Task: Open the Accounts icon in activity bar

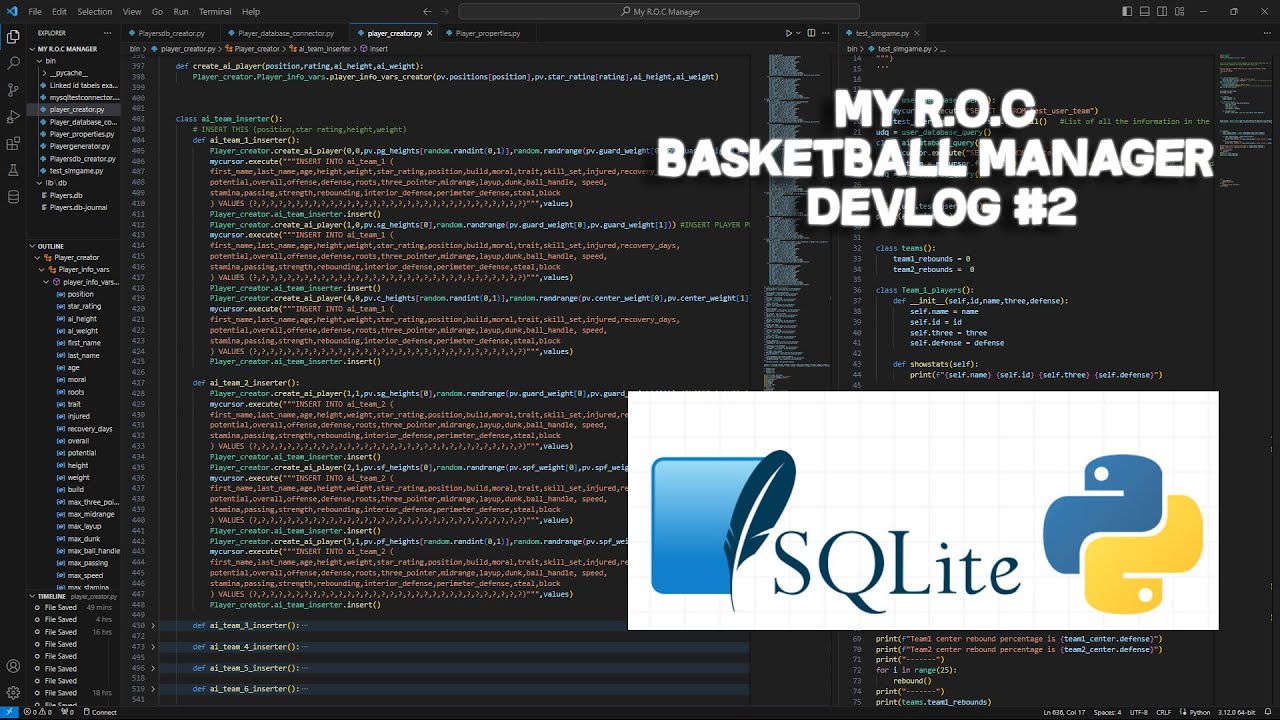Action: tap(13, 666)
